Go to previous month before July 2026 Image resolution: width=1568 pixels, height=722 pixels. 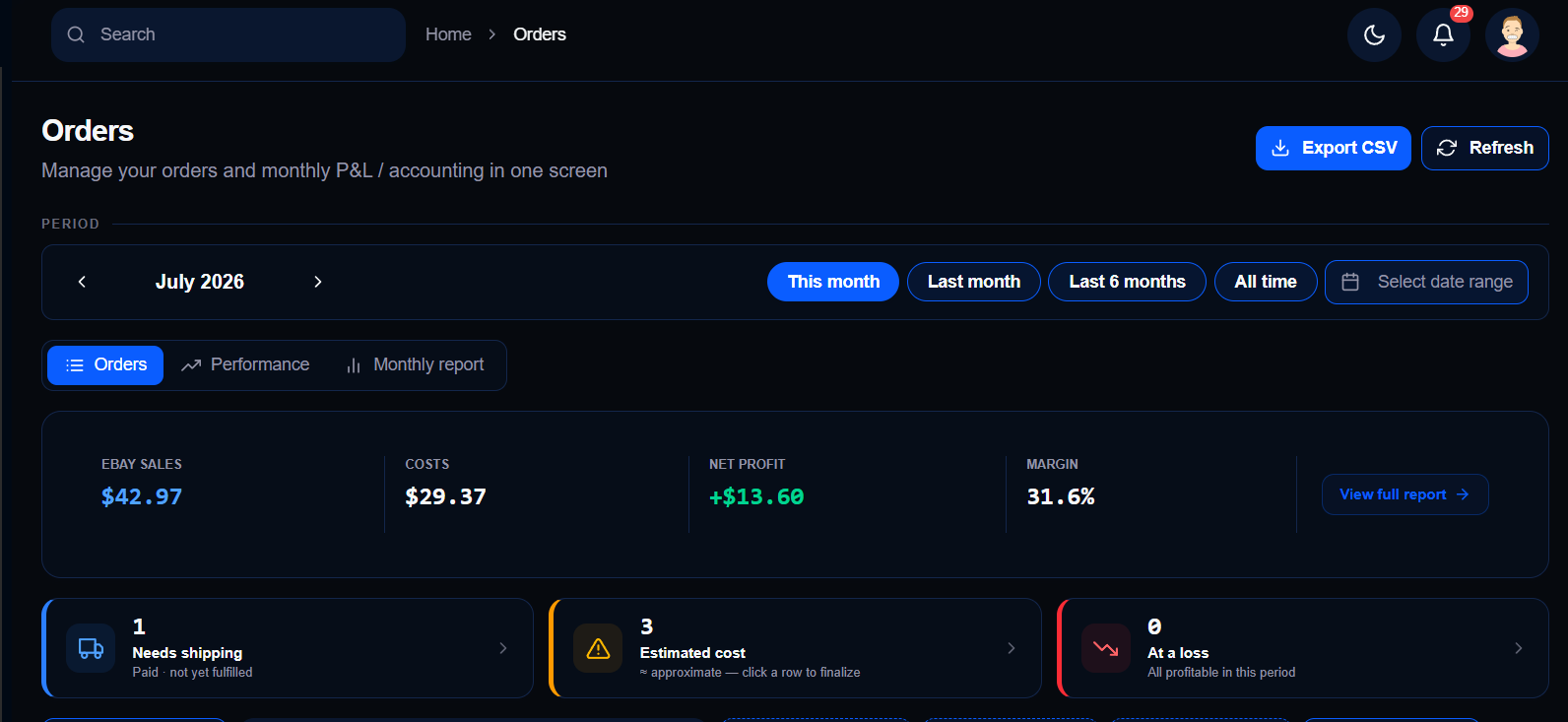pos(82,282)
